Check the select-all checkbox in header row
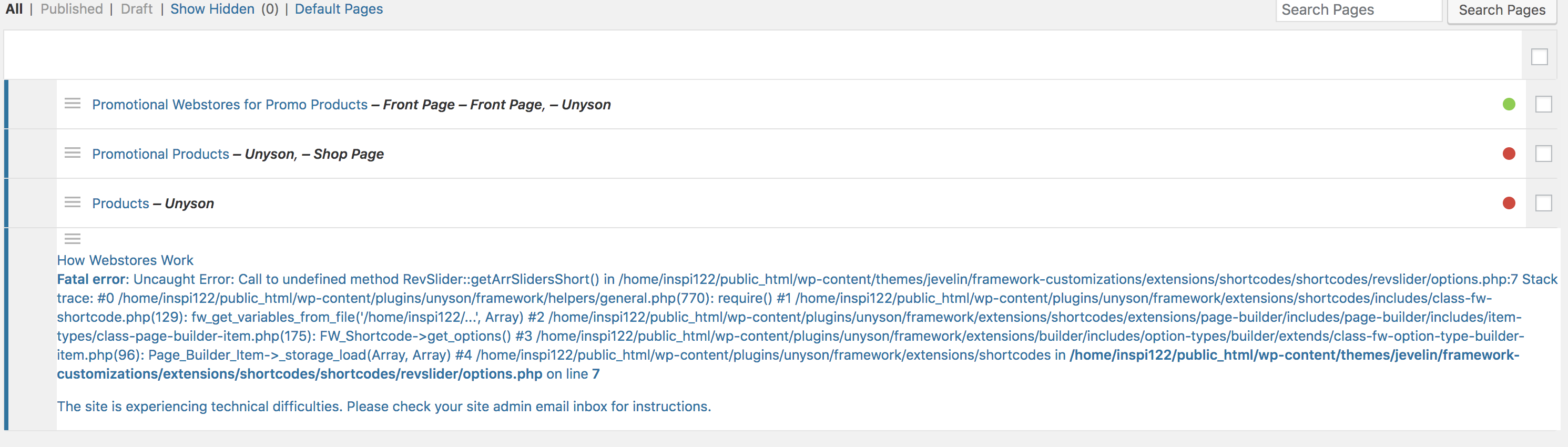This screenshot has width=1568, height=447. pyautogui.click(x=1540, y=57)
